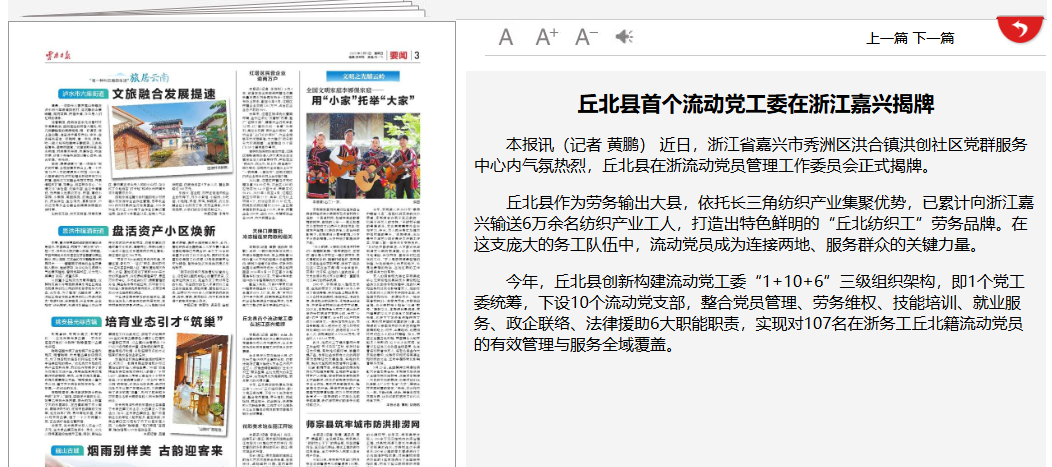The width and height of the screenshot is (1052, 467).
Task: Go to previous article 上一篇
Action: 887,38
